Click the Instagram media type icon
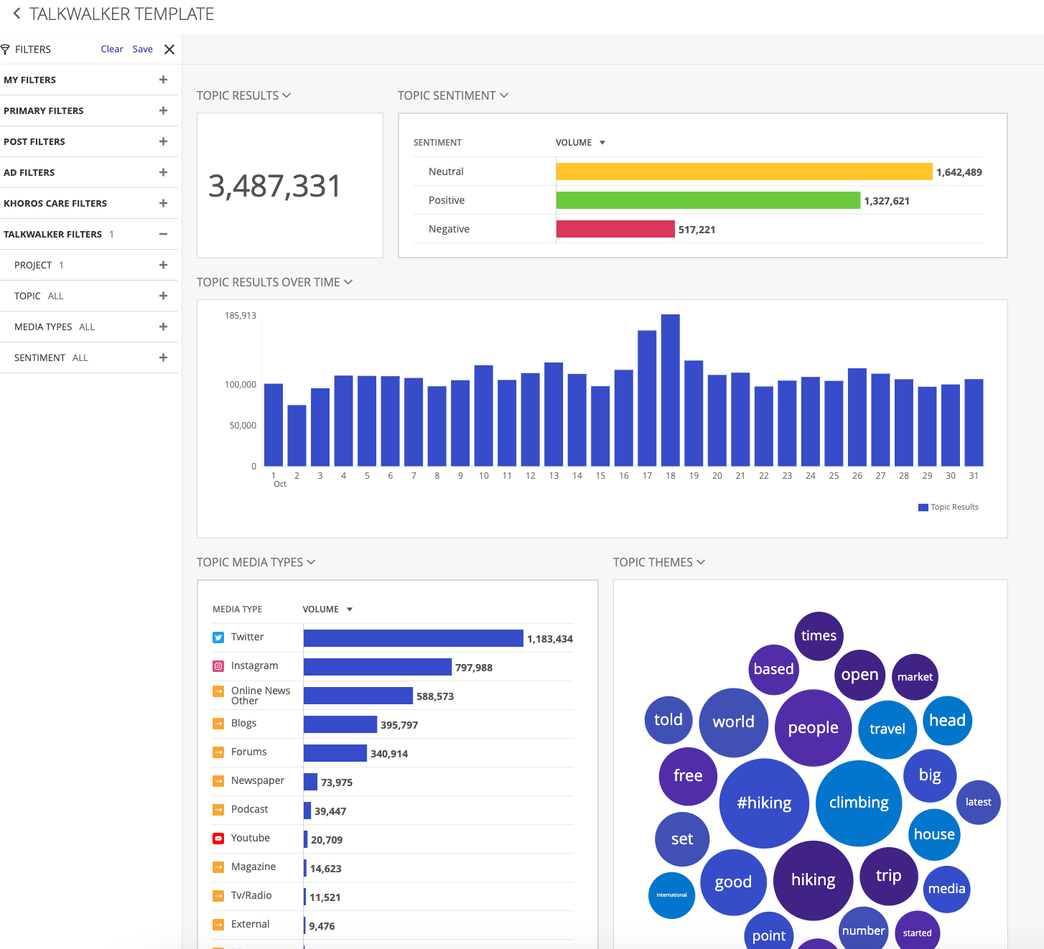Image resolution: width=1044 pixels, height=949 pixels. click(x=218, y=666)
